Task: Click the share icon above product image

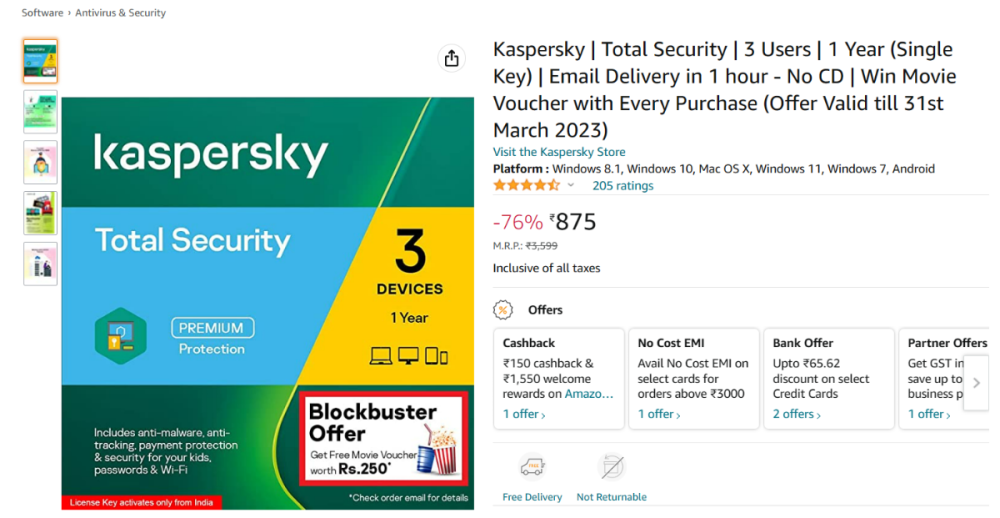Action: [x=452, y=59]
